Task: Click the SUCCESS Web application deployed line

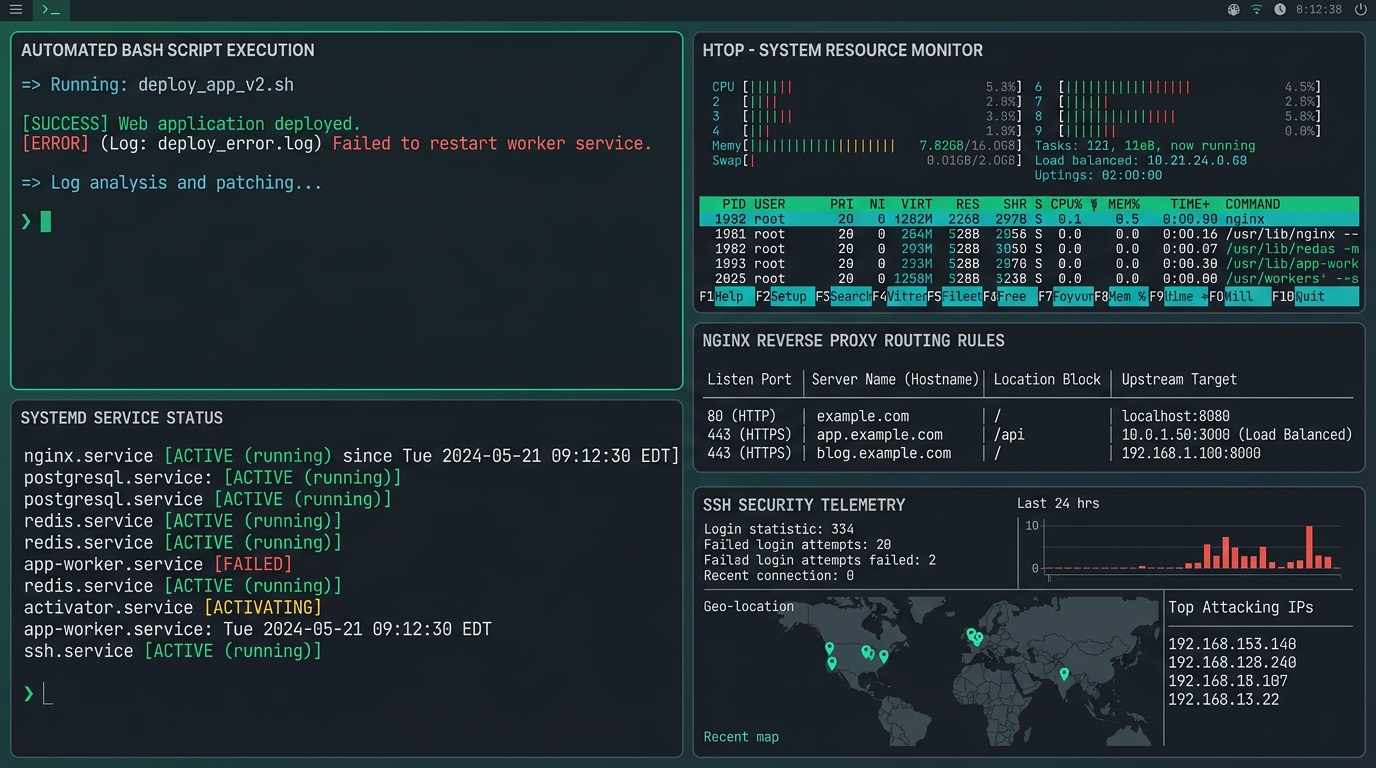Action: pyautogui.click(x=191, y=124)
